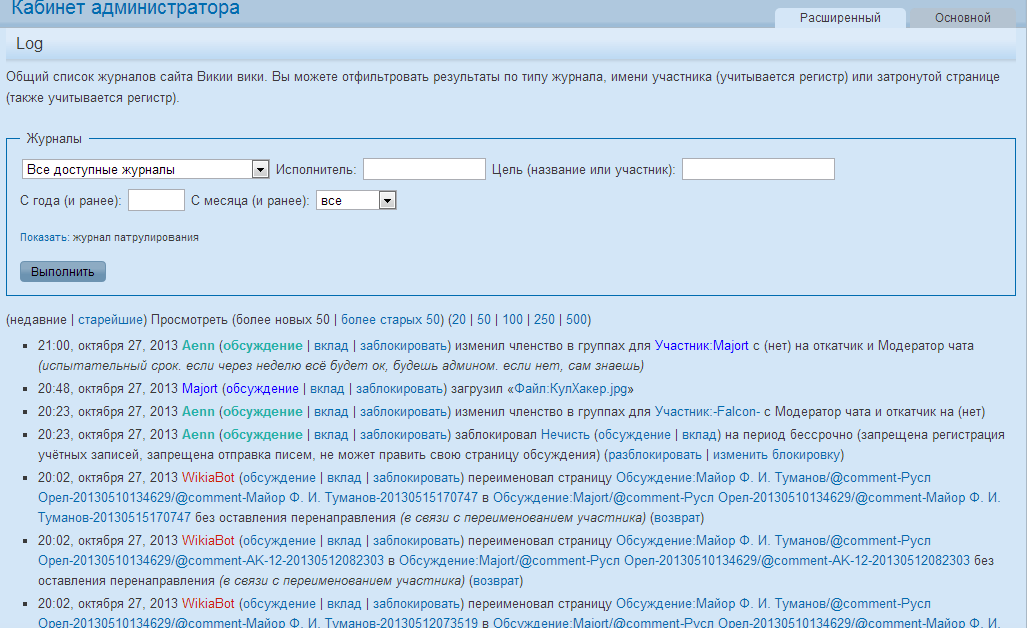
Task: Open Файл:КулХакер.jpg file link
Action: [570, 389]
